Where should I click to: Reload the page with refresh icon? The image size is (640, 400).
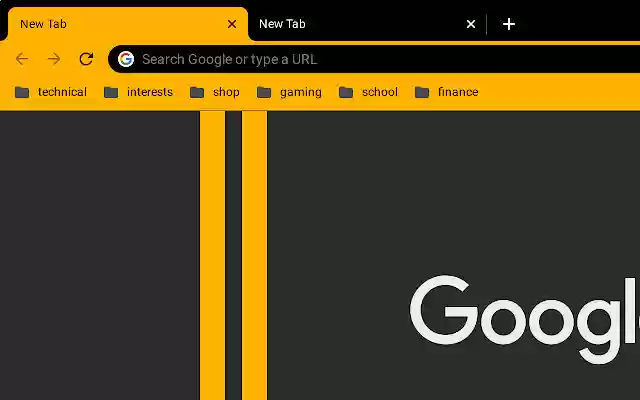[86, 59]
